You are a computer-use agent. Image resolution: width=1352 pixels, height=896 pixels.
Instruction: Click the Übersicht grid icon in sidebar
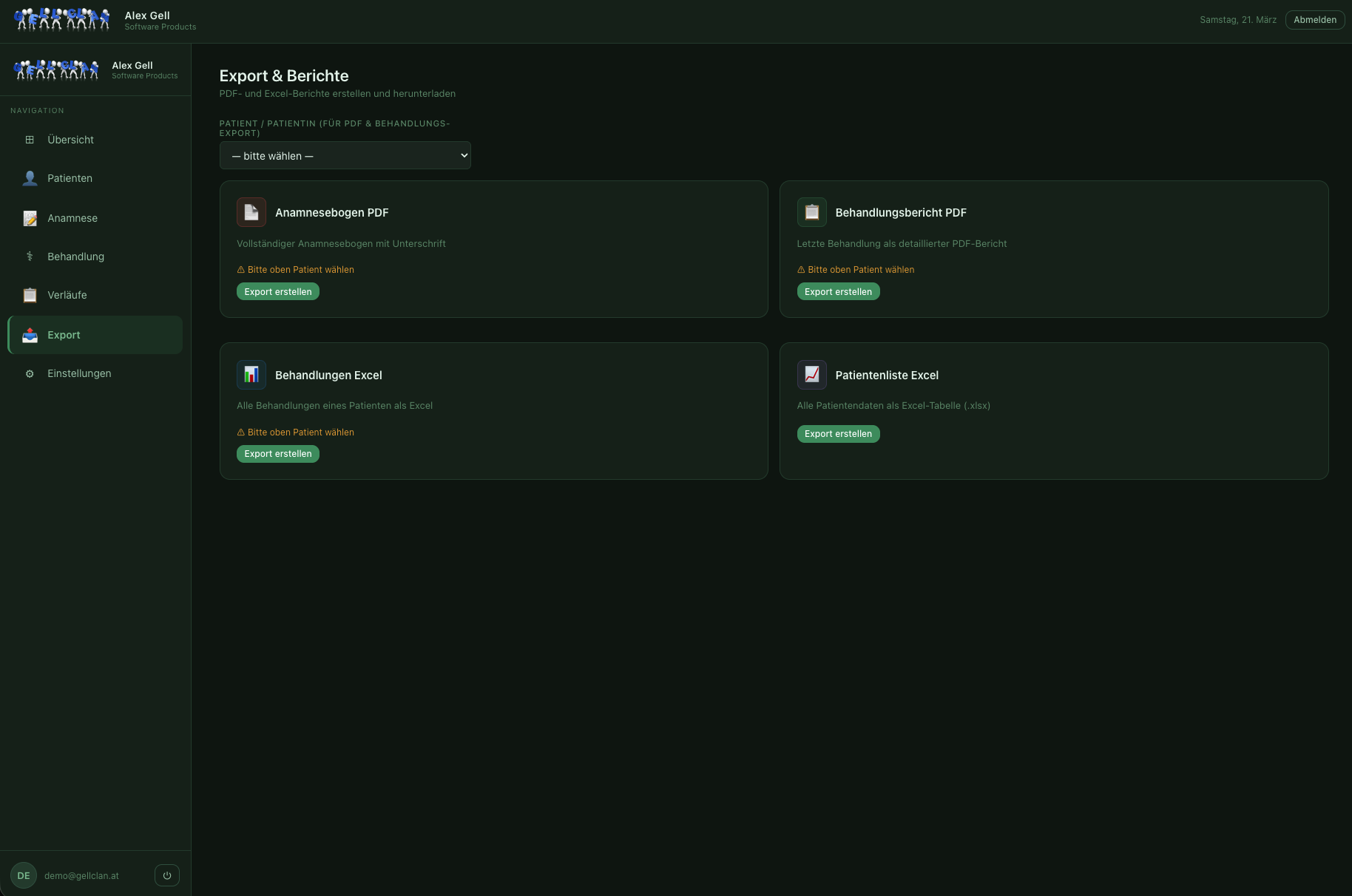[x=30, y=140]
